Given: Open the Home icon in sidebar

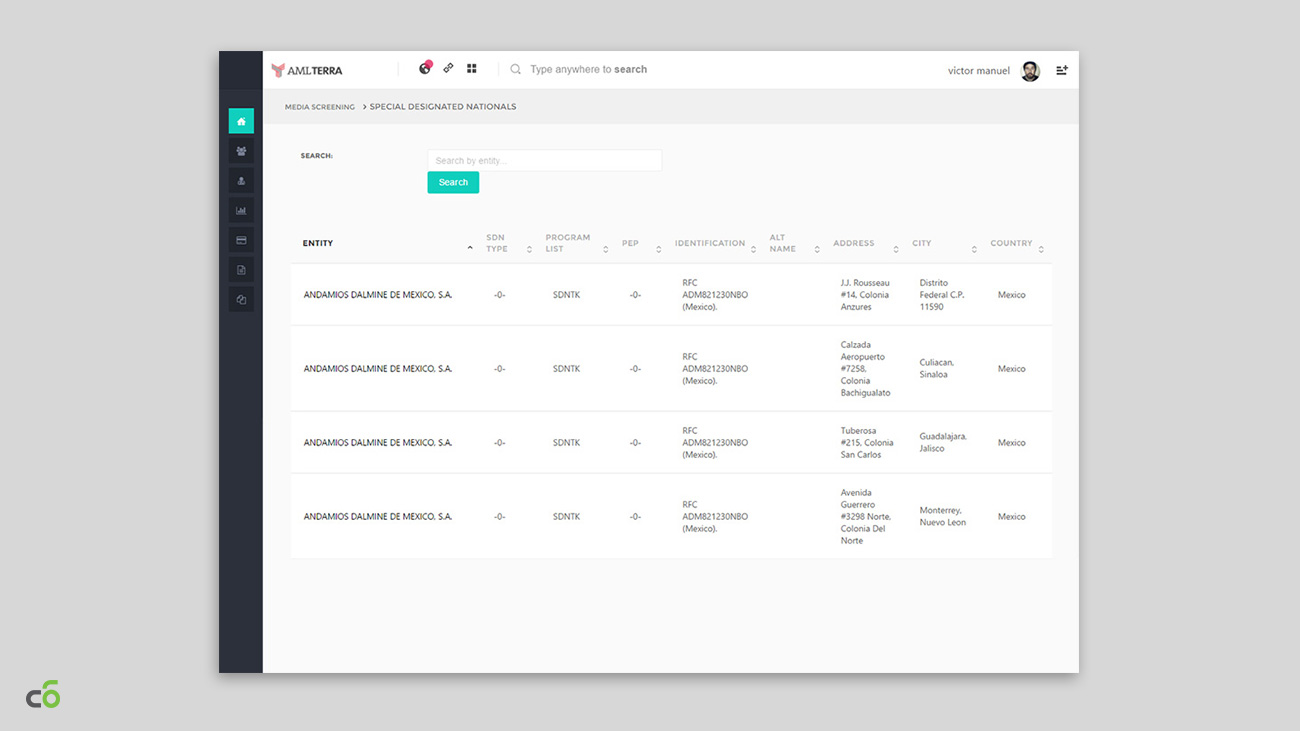Looking at the screenshot, I should (x=241, y=121).
